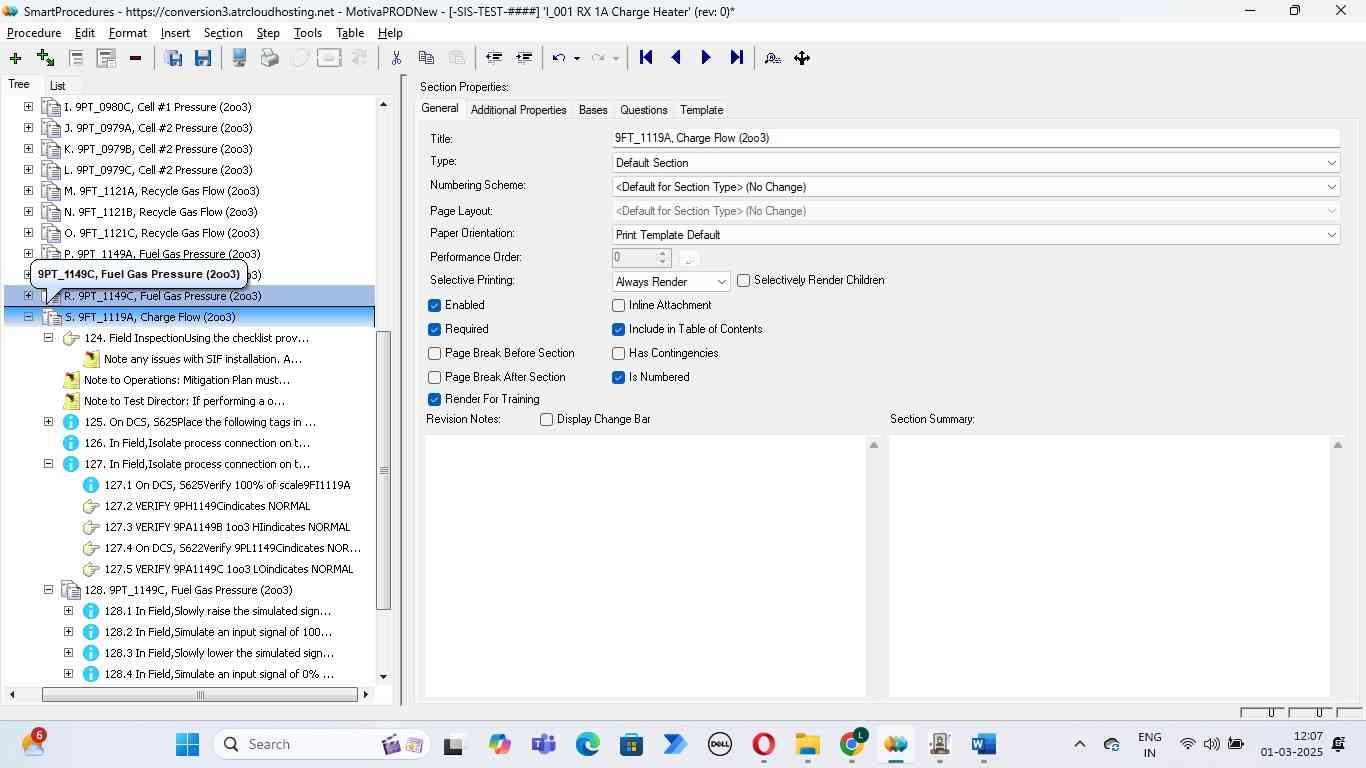Toggle the Is Numbered checkbox
This screenshot has height=768, width=1366.
618,377
